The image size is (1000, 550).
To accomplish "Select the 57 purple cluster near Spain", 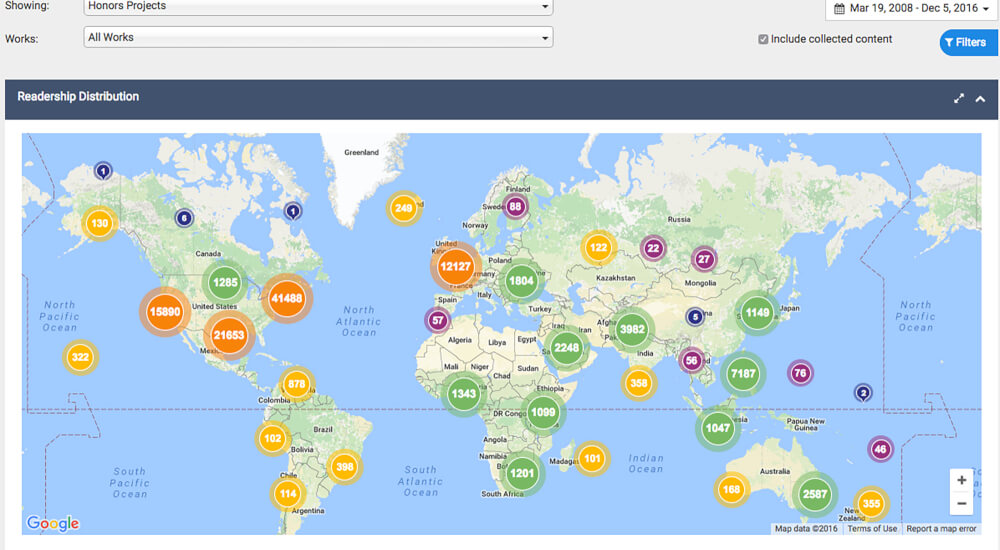I will pos(438,320).
